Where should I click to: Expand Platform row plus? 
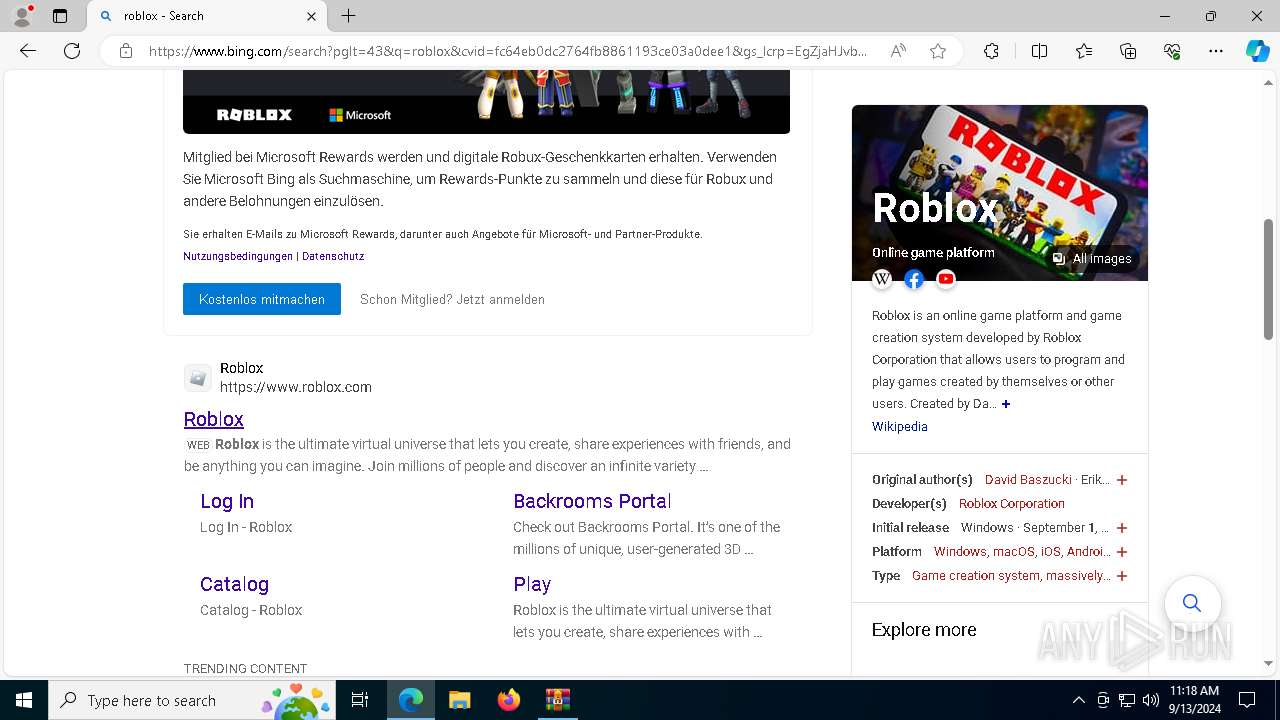pyautogui.click(x=1122, y=552)
